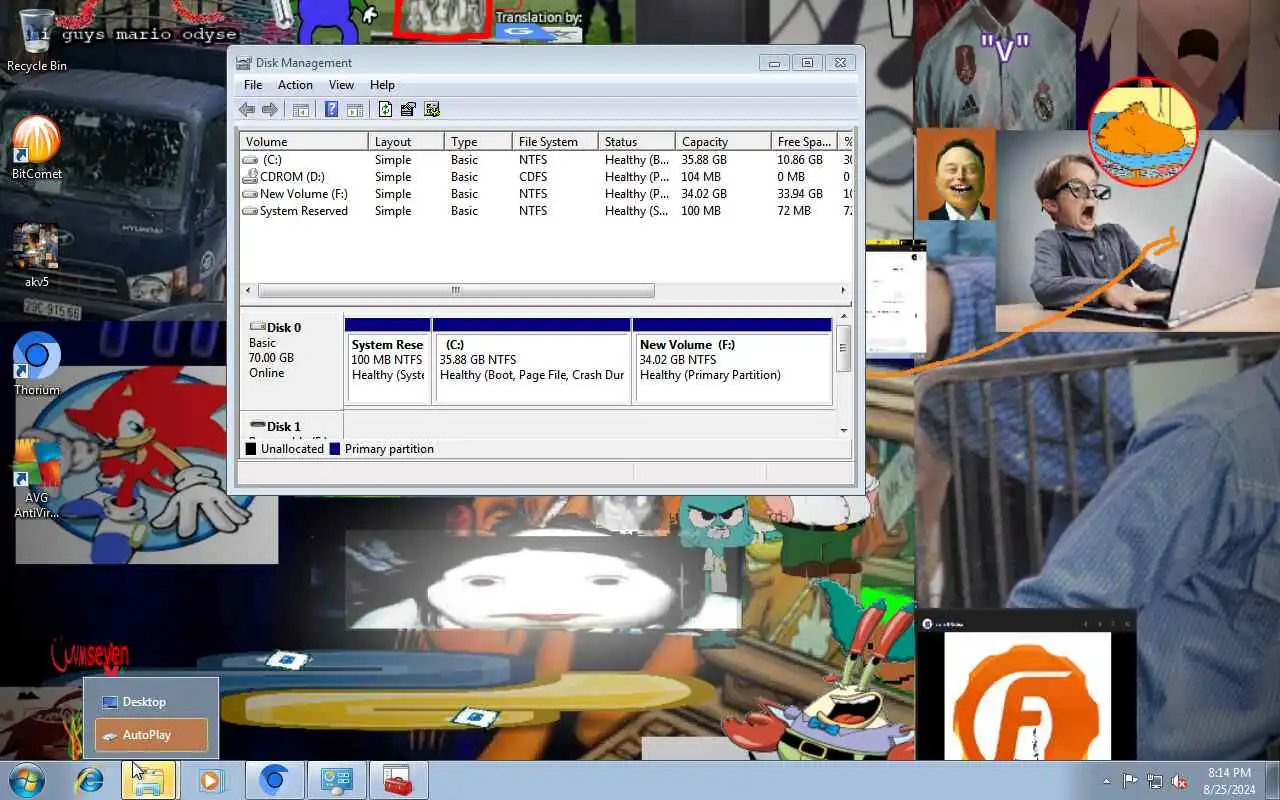Click the volume list horizontal scrollbar thumb

(456, 290)
